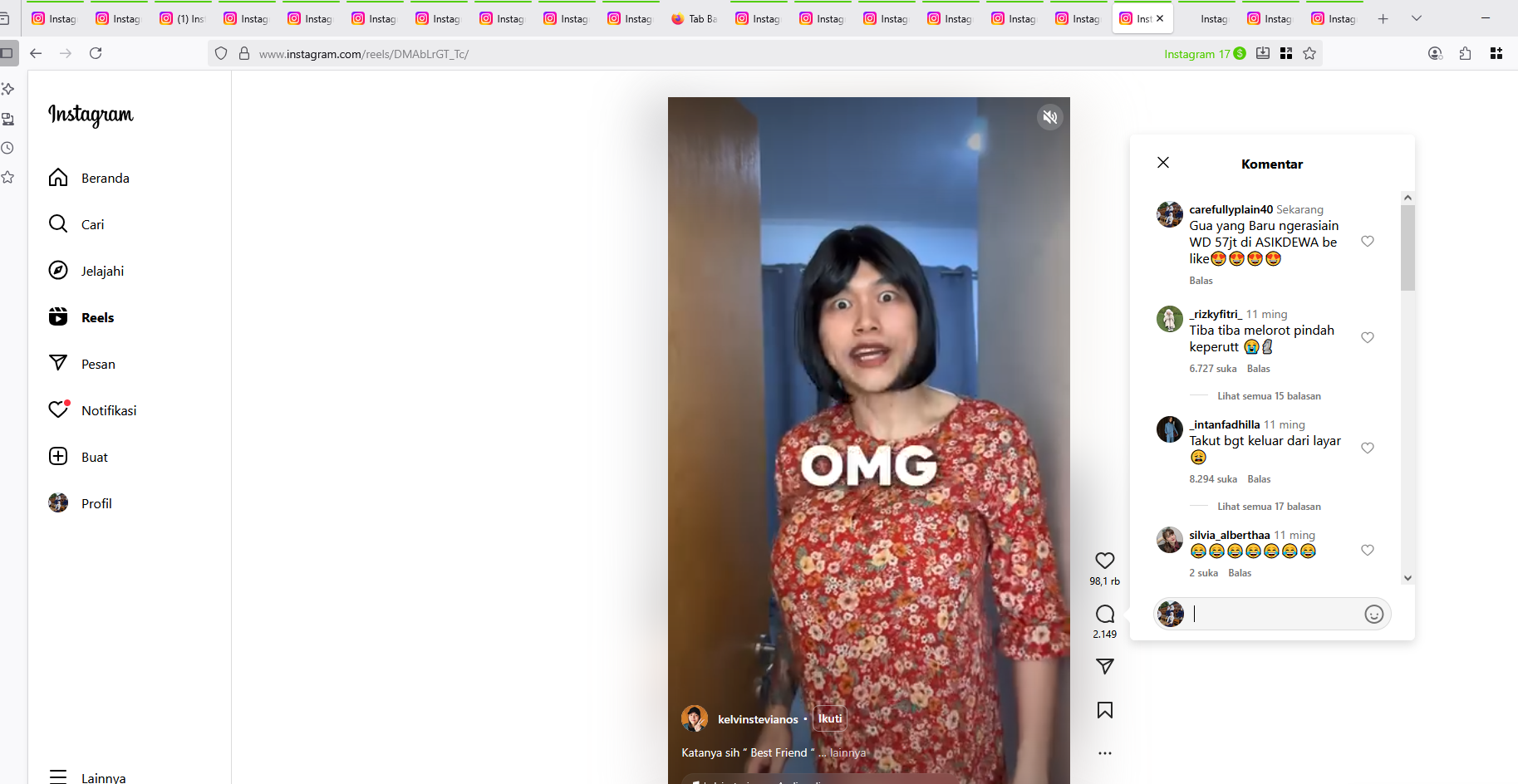Like _rizkyfitri_'s comment

tap(1368, 338)
